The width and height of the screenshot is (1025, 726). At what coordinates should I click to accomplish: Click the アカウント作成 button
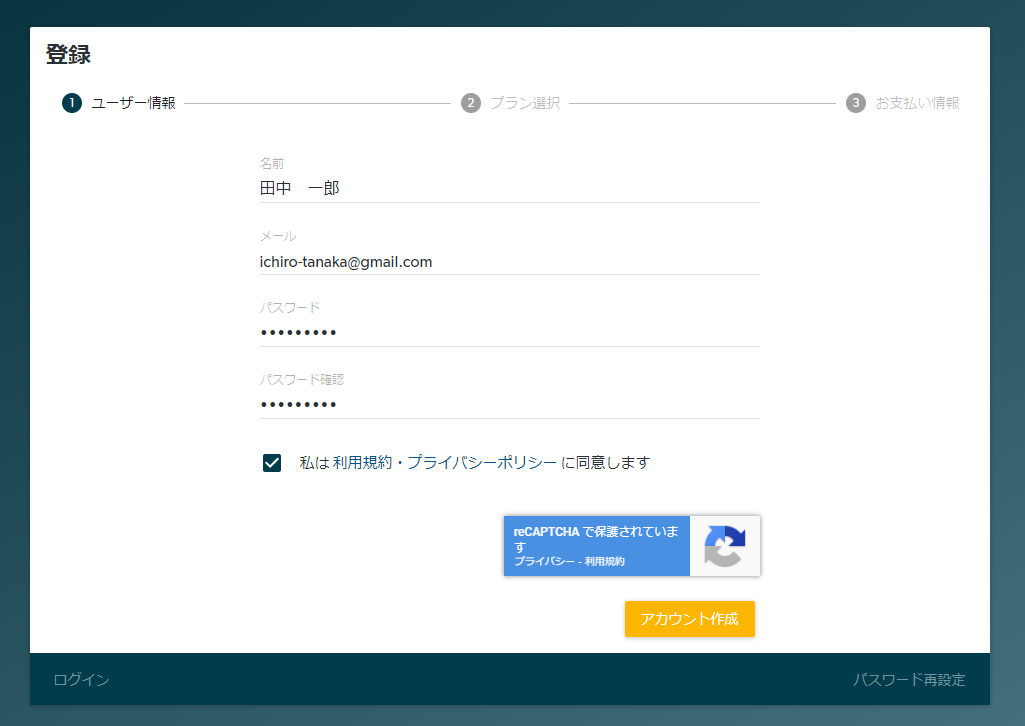tap(690, 619)
